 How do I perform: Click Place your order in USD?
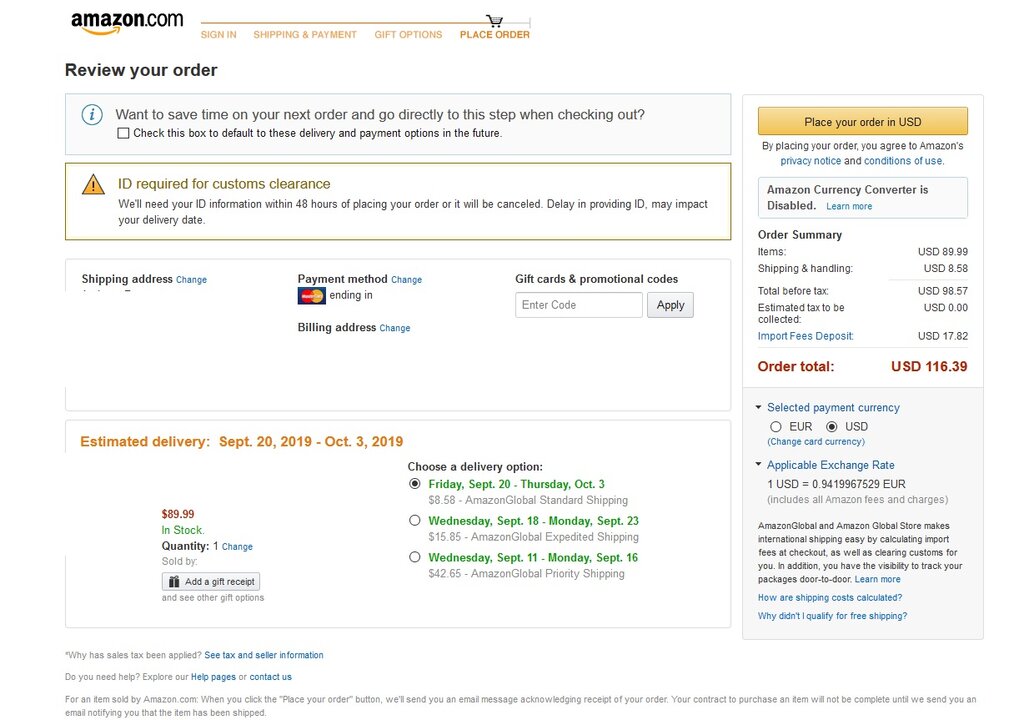click(862, 121)
